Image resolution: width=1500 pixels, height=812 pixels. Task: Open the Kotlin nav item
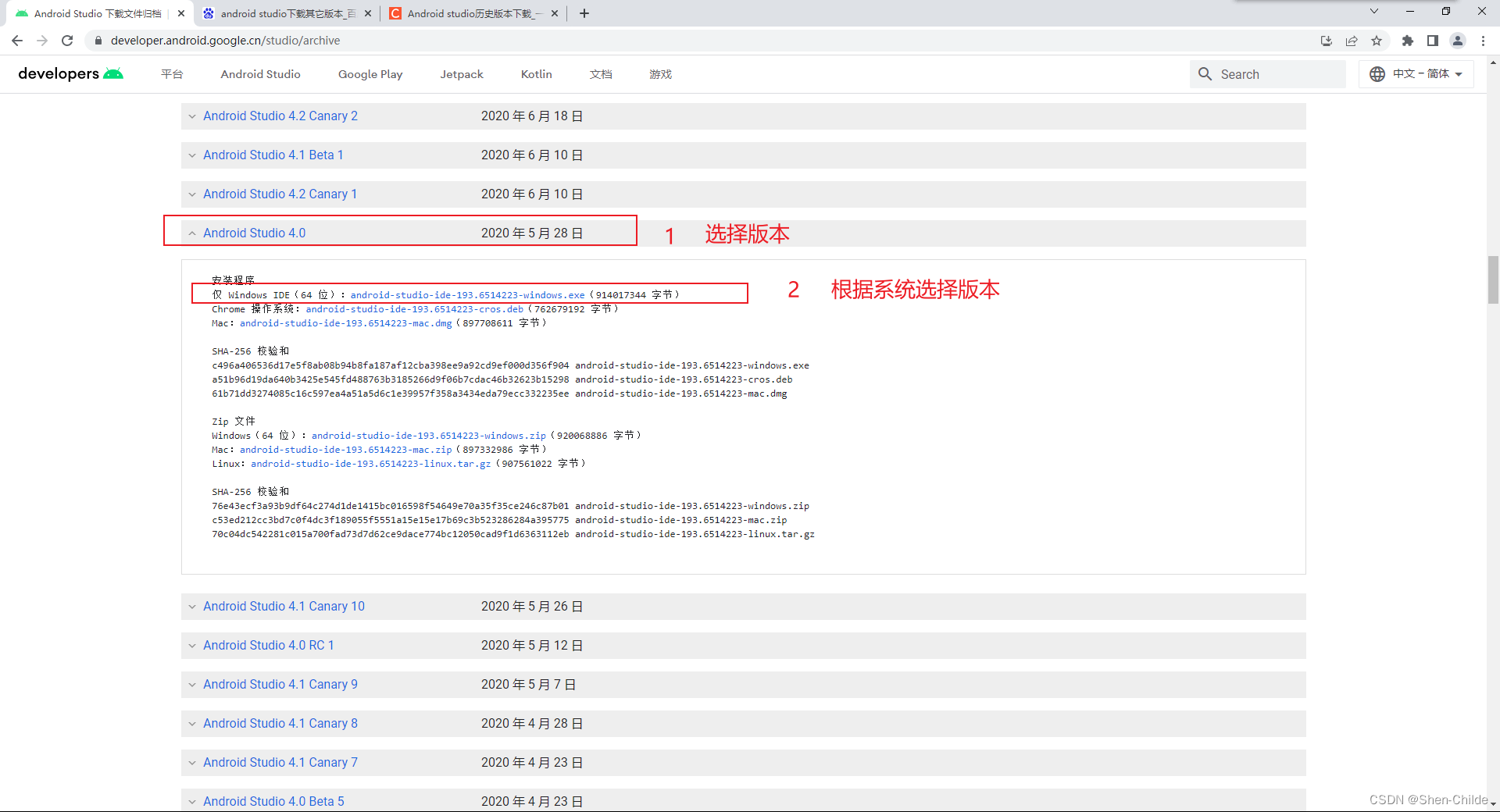coord(537,74)
